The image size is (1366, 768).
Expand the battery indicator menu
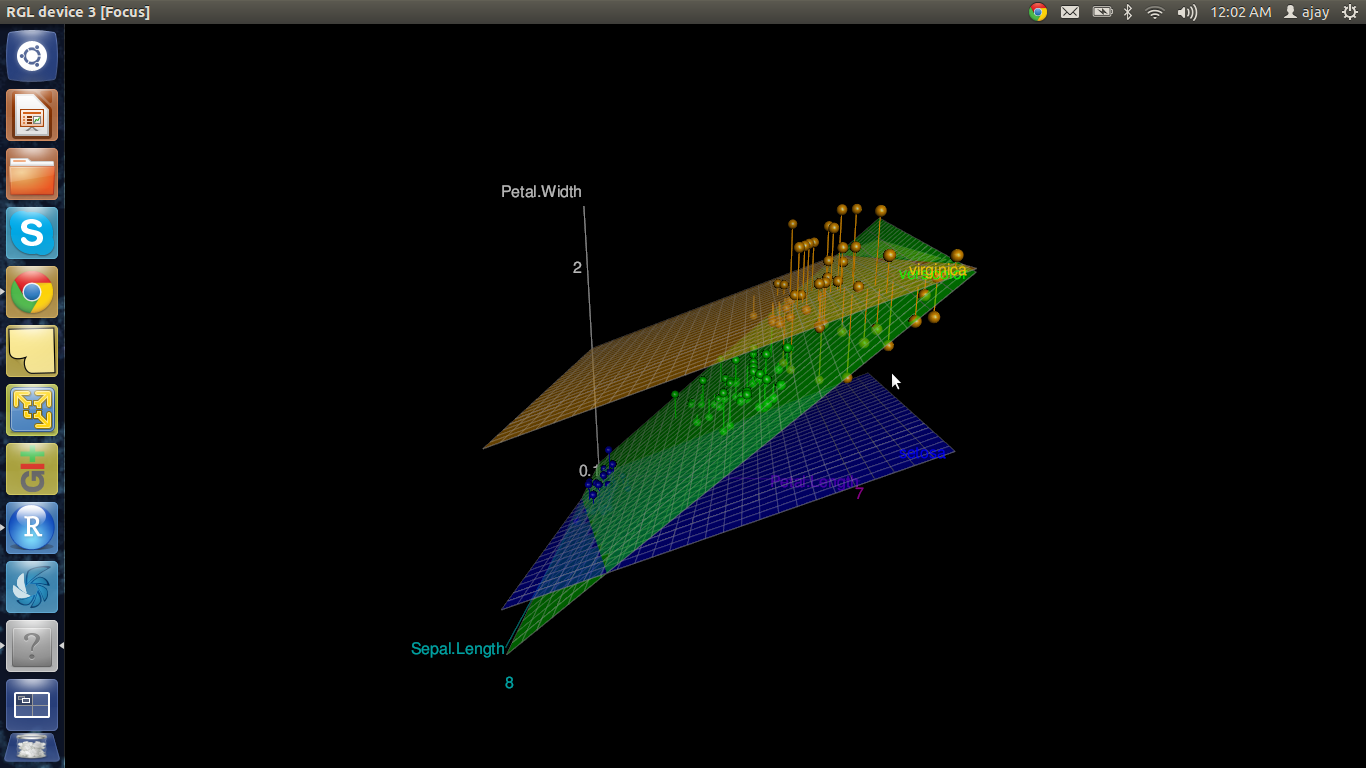1102,12
